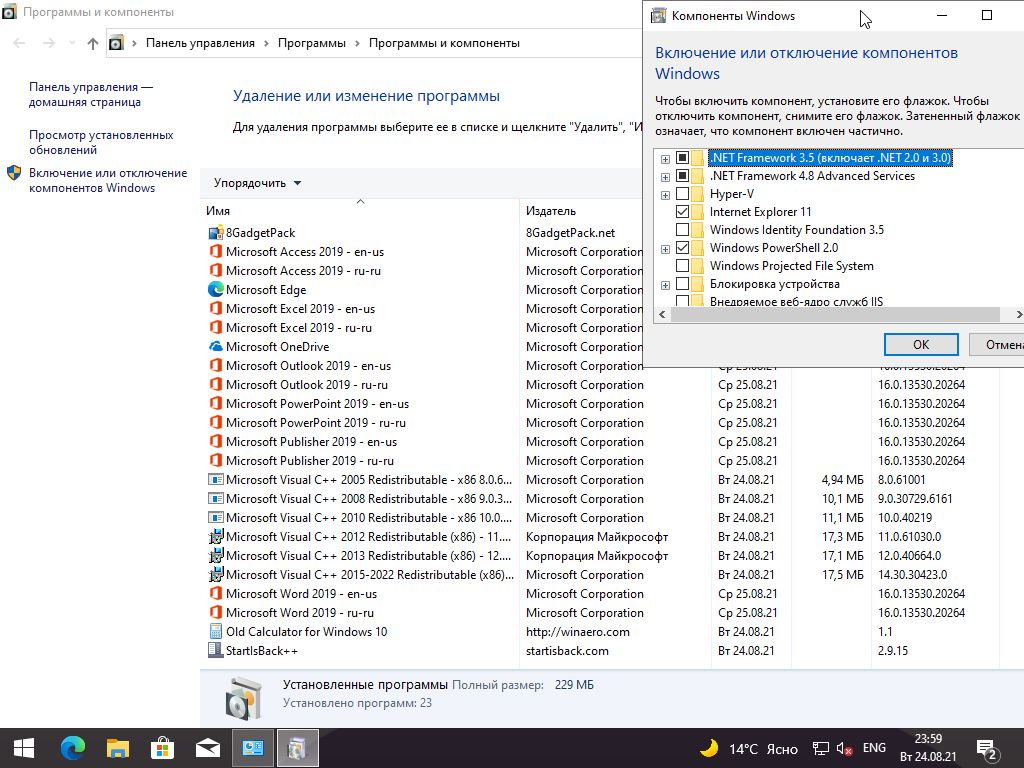Image resolution: width=1024 pixels, height=768 pixels.
Task: Click the Office icon of Microsoft PowerPoint 2019 - ru-ru
Action: (216, 422)
